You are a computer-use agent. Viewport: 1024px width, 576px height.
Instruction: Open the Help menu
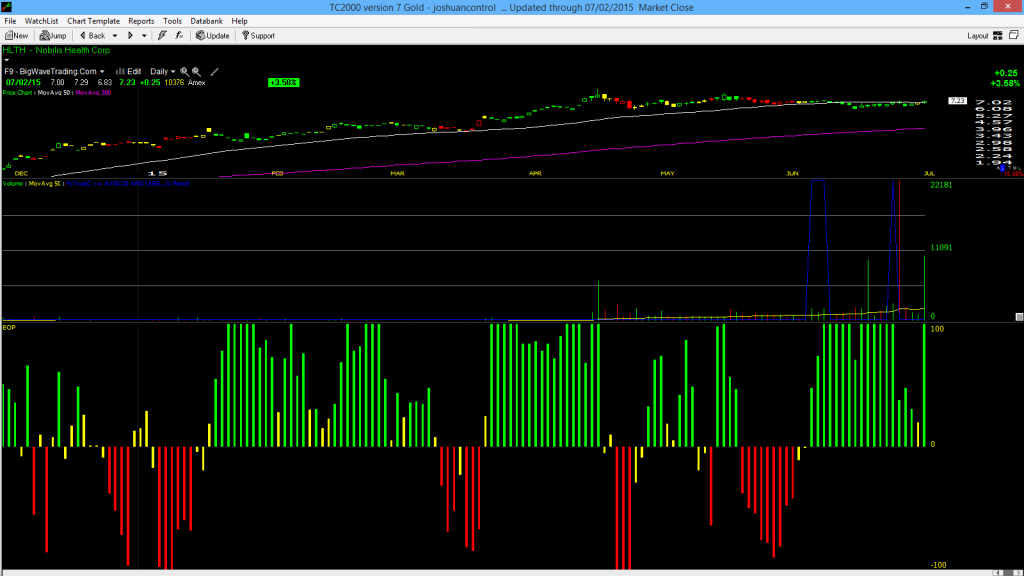(x=240, y=21)
